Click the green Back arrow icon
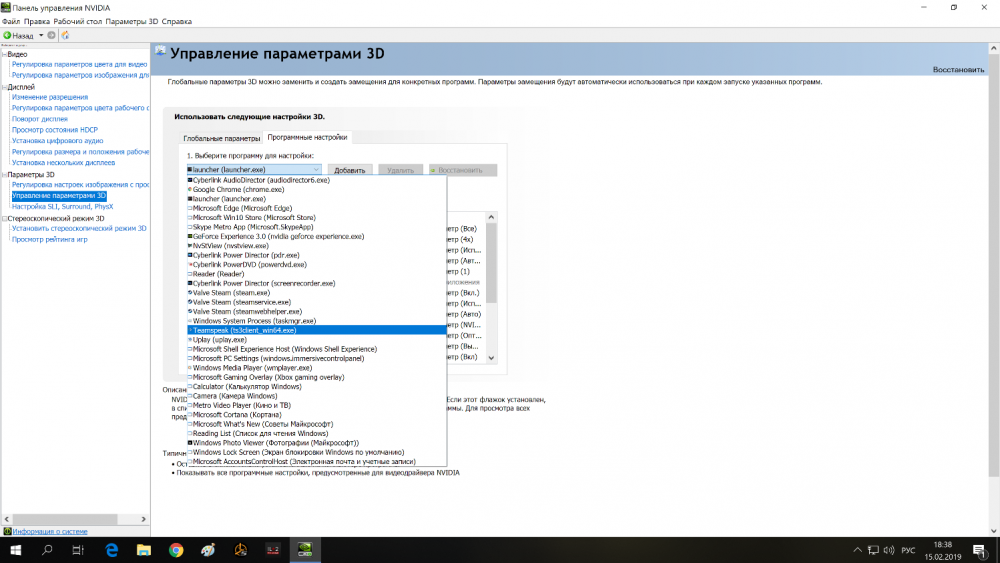This screenshot has width=1000, height=563. click(x=7, y=36)
